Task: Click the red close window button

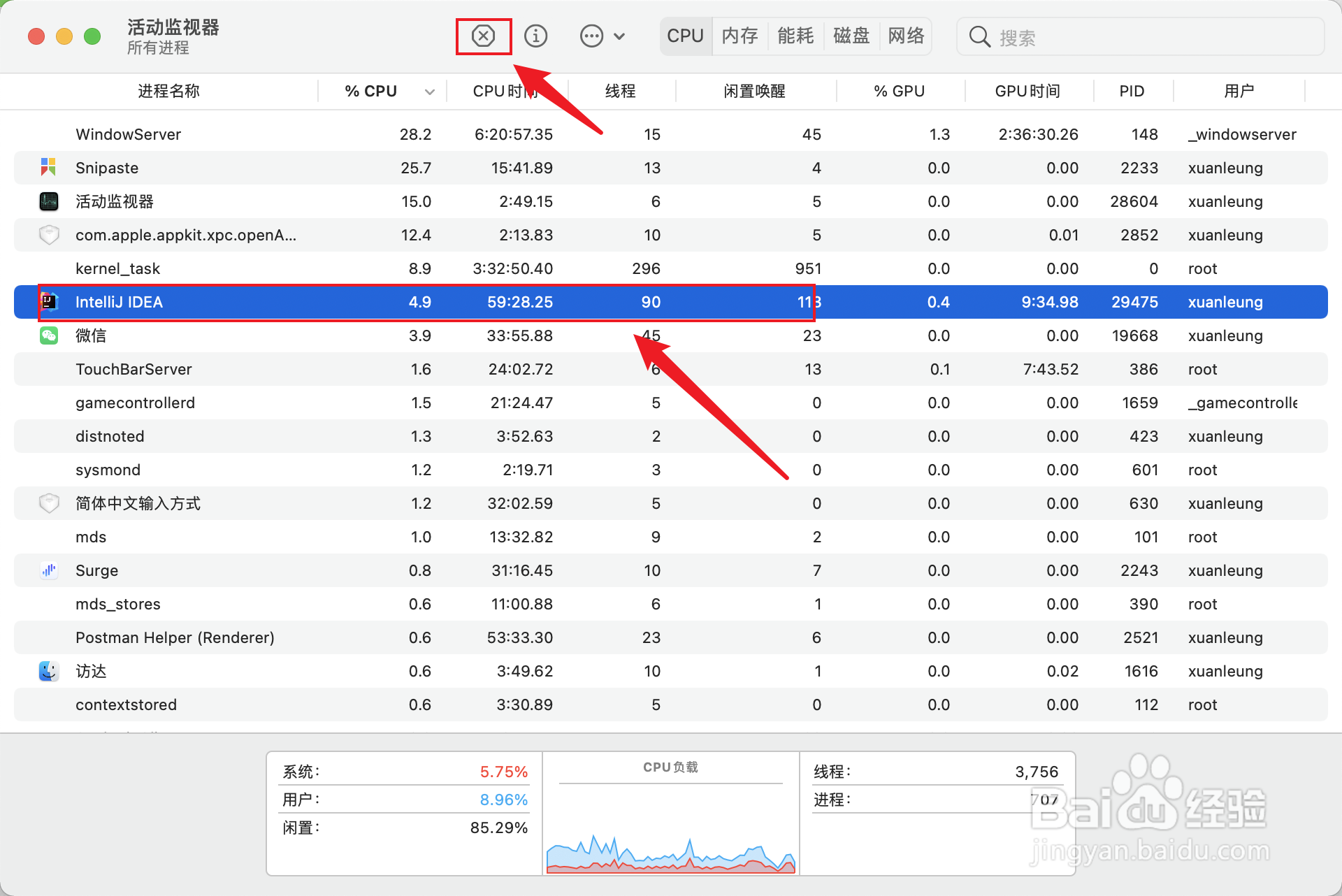Action: 36,36
